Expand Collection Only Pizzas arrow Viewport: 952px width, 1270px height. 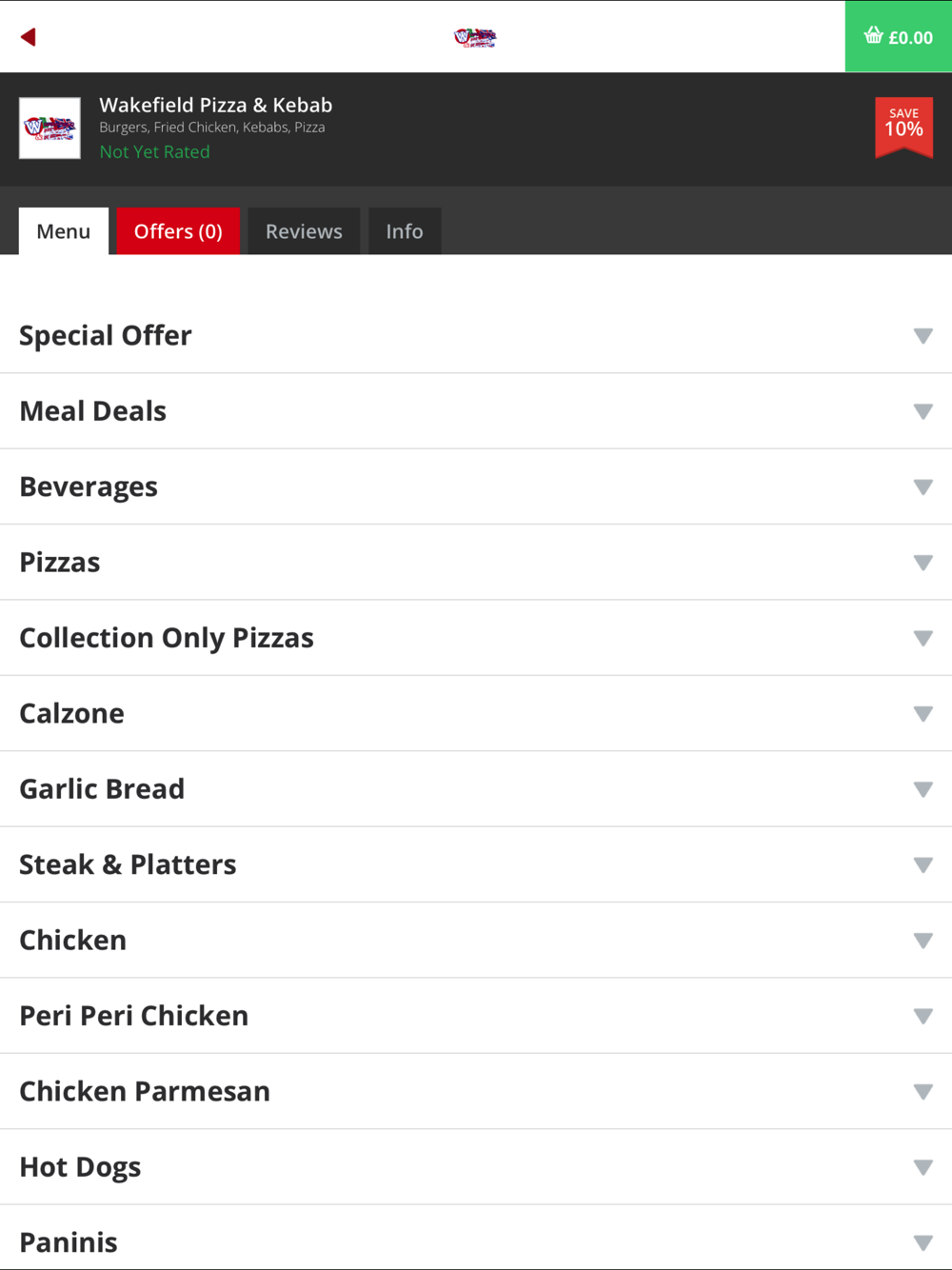click(x=922, y=638)
